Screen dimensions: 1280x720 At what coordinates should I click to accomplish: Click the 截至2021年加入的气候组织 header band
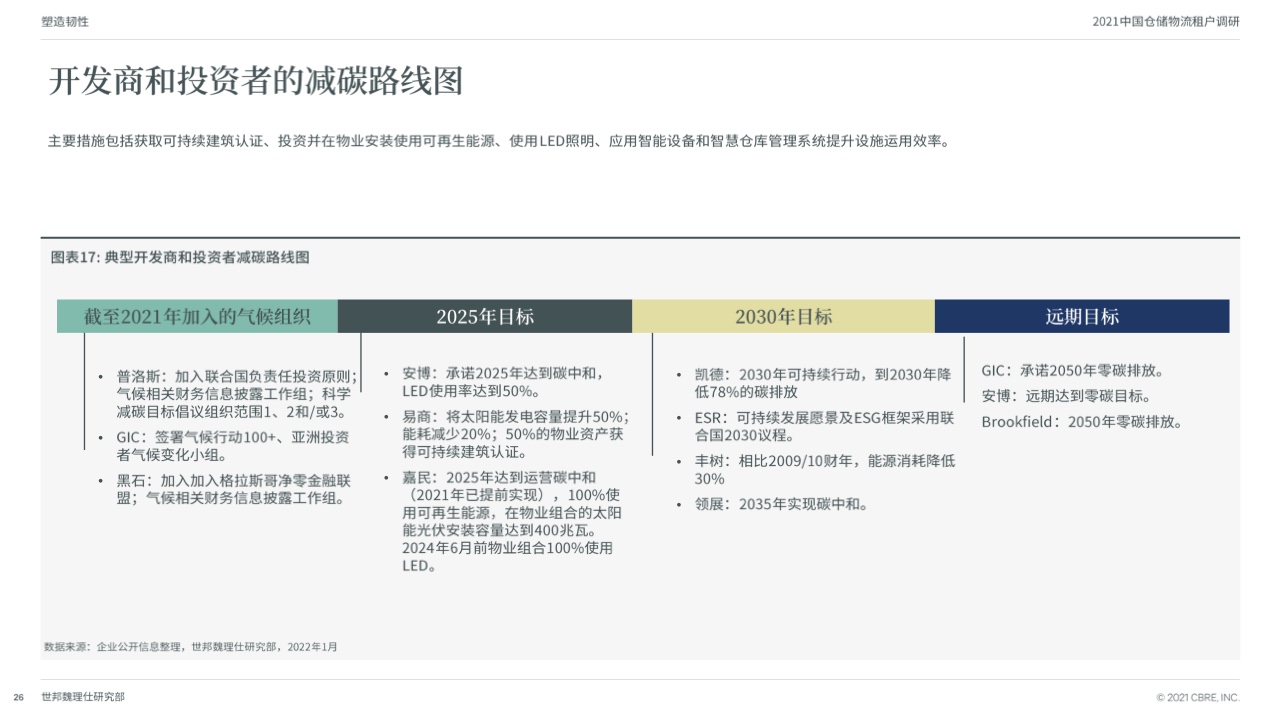click(197, 317)
